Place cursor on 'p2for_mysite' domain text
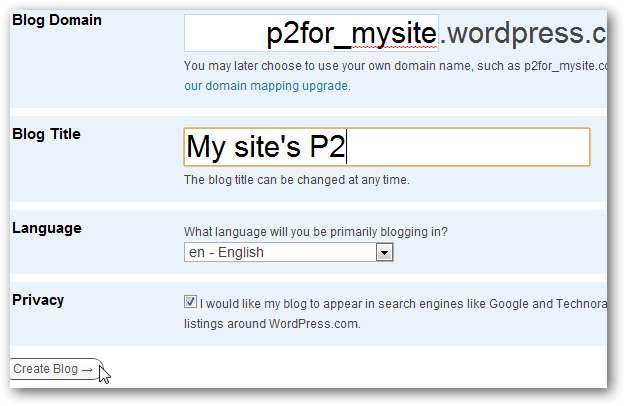Image resolution: width=625 pixels, height=406 pixels. 351,34
